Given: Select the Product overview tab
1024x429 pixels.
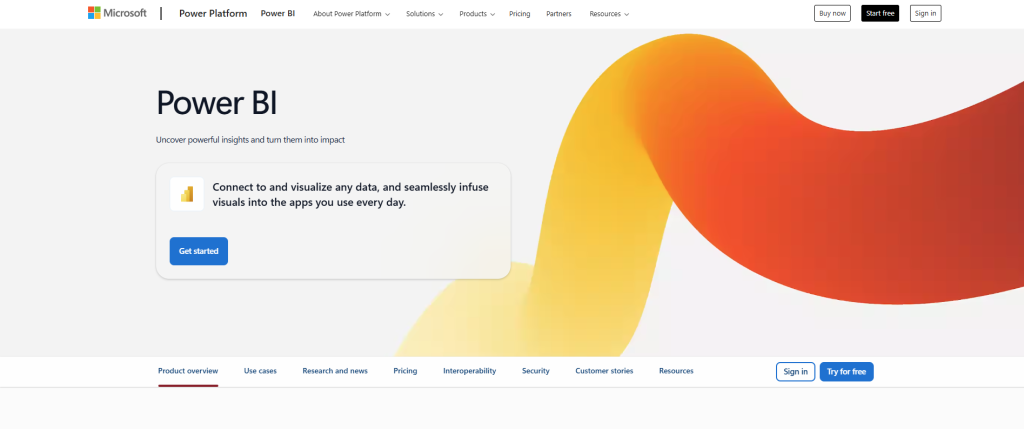Looking at the screenshot, I should (188, 371).
